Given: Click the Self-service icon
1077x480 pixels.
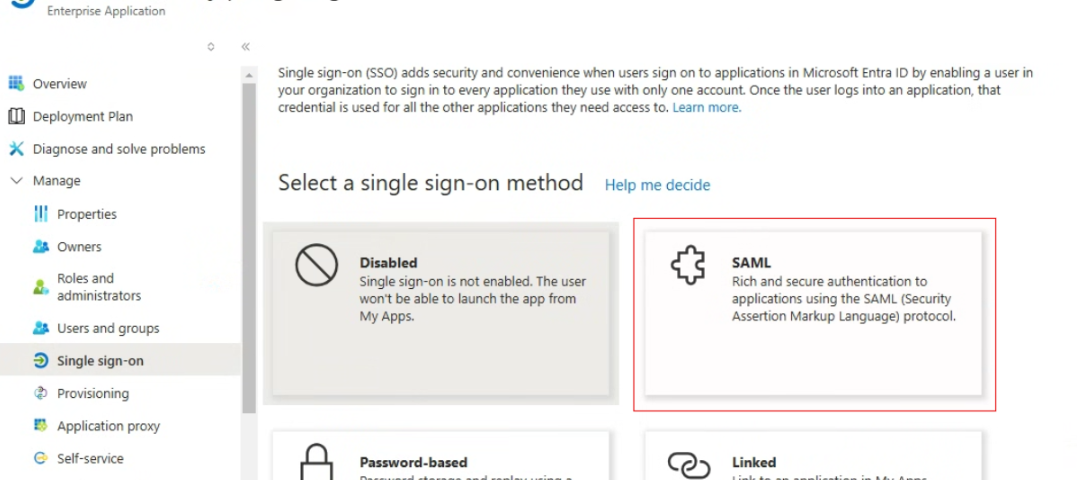Looking at the screenshot, I should 41,458.
